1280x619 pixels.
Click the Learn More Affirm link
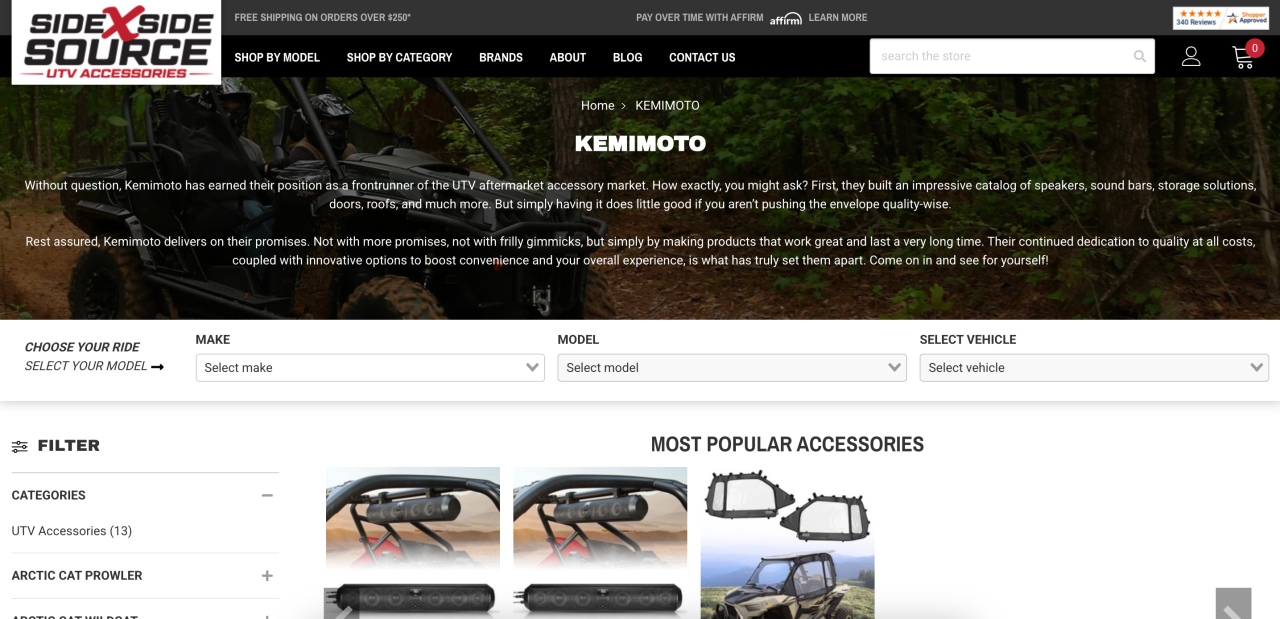coord(838,18)
